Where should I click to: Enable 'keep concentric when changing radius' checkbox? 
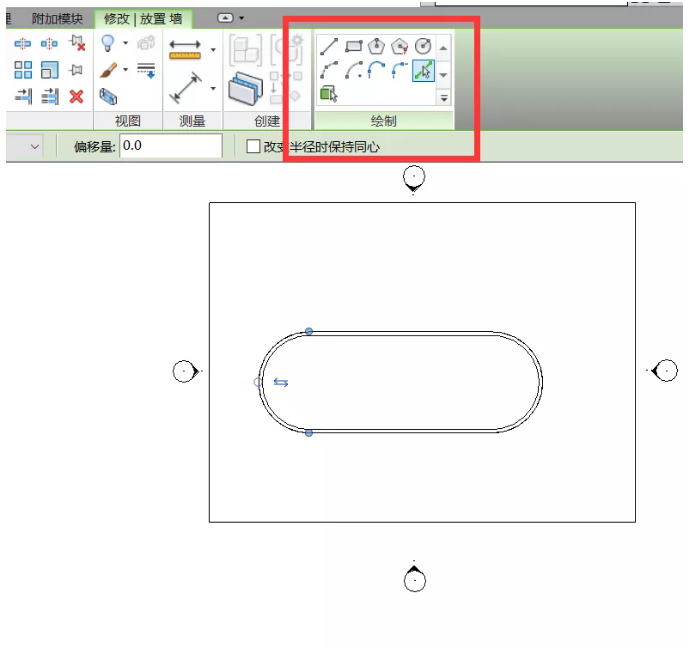pos(253,146)
